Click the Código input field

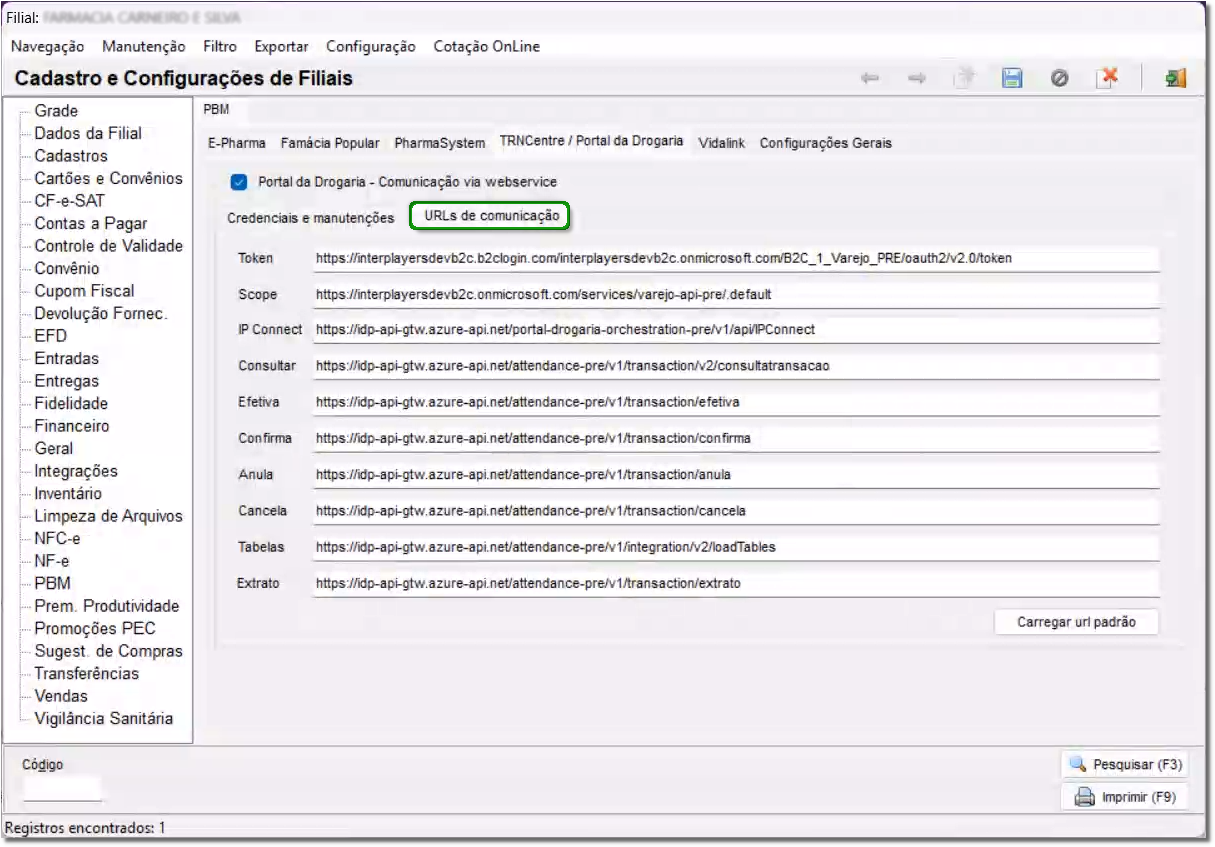(62, 789)
